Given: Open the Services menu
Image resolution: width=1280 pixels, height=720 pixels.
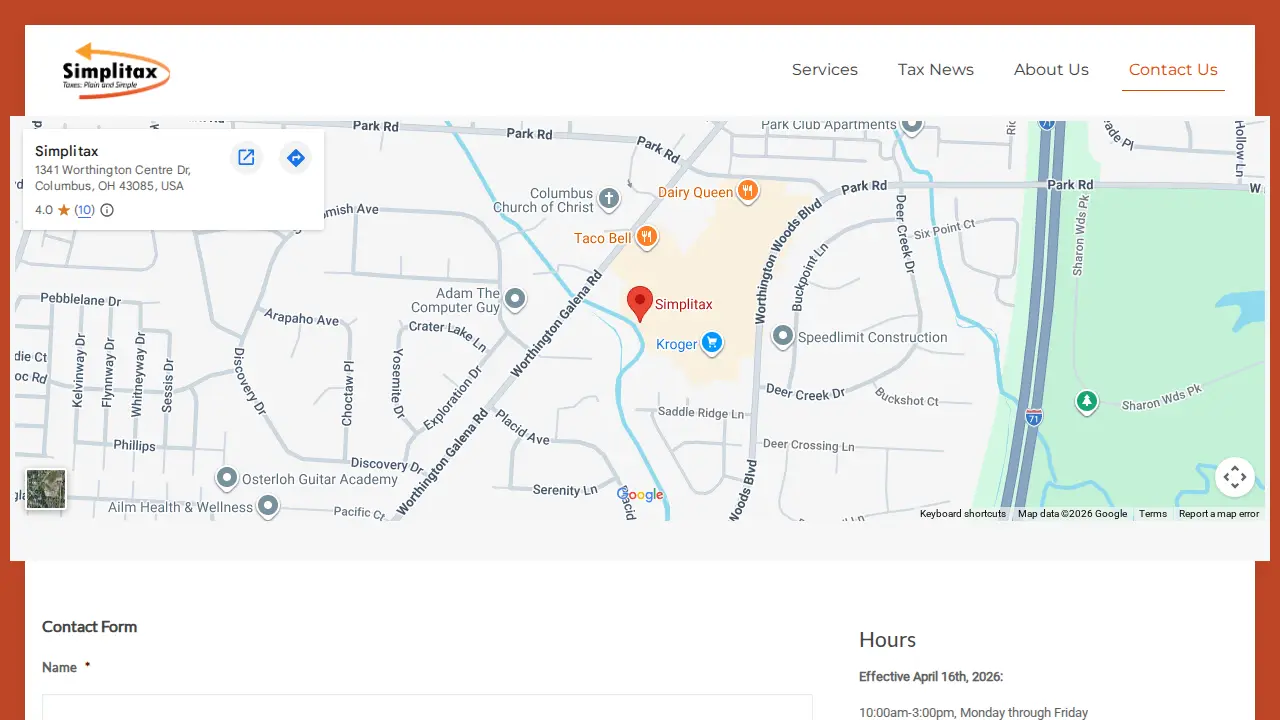Looking at the screenshot, I should [x=825, y=70].
